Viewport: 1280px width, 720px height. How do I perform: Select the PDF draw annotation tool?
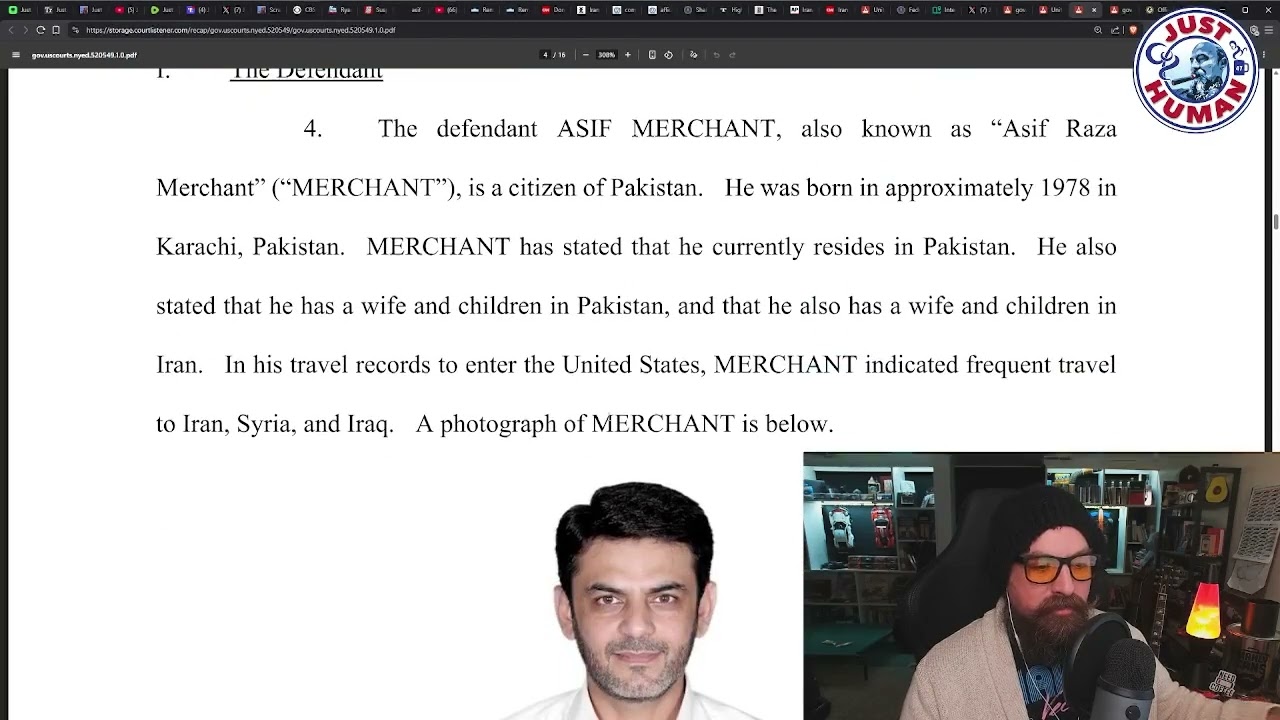pyautogui.click(x=693, y=55)
